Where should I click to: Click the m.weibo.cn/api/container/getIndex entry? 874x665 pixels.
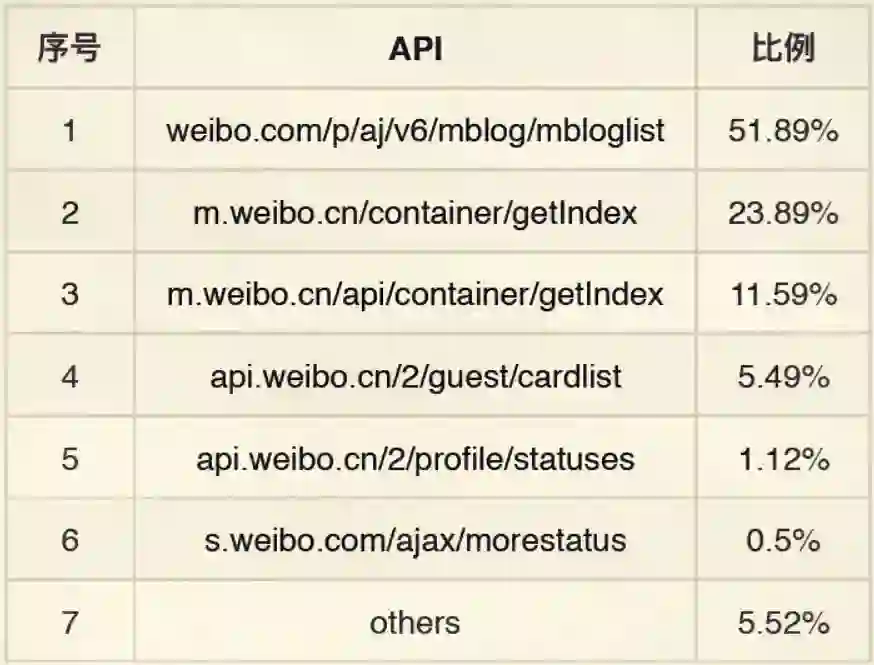(415, 295)
